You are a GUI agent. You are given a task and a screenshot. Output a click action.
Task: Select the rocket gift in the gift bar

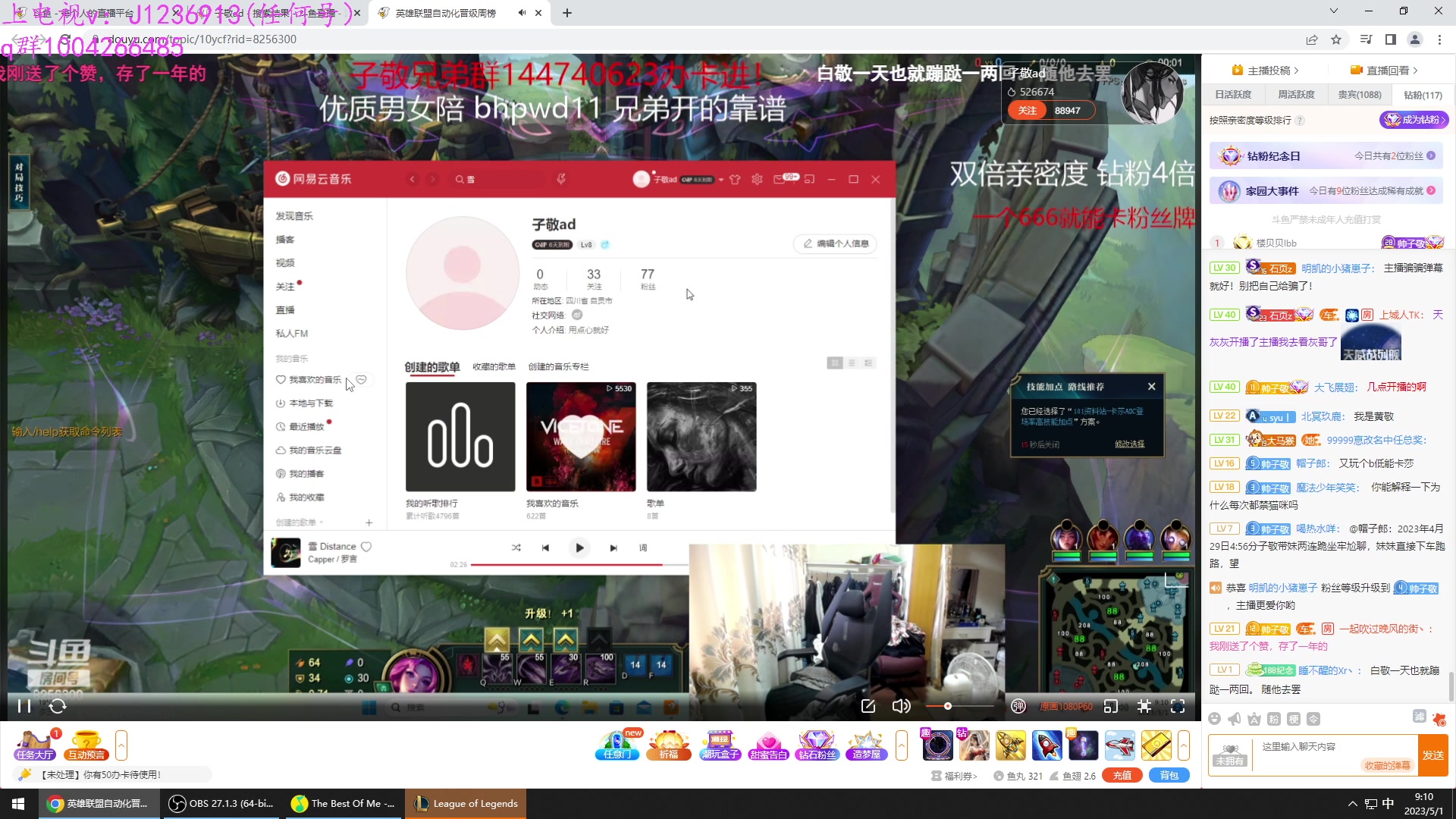[x=1046, y=745]
